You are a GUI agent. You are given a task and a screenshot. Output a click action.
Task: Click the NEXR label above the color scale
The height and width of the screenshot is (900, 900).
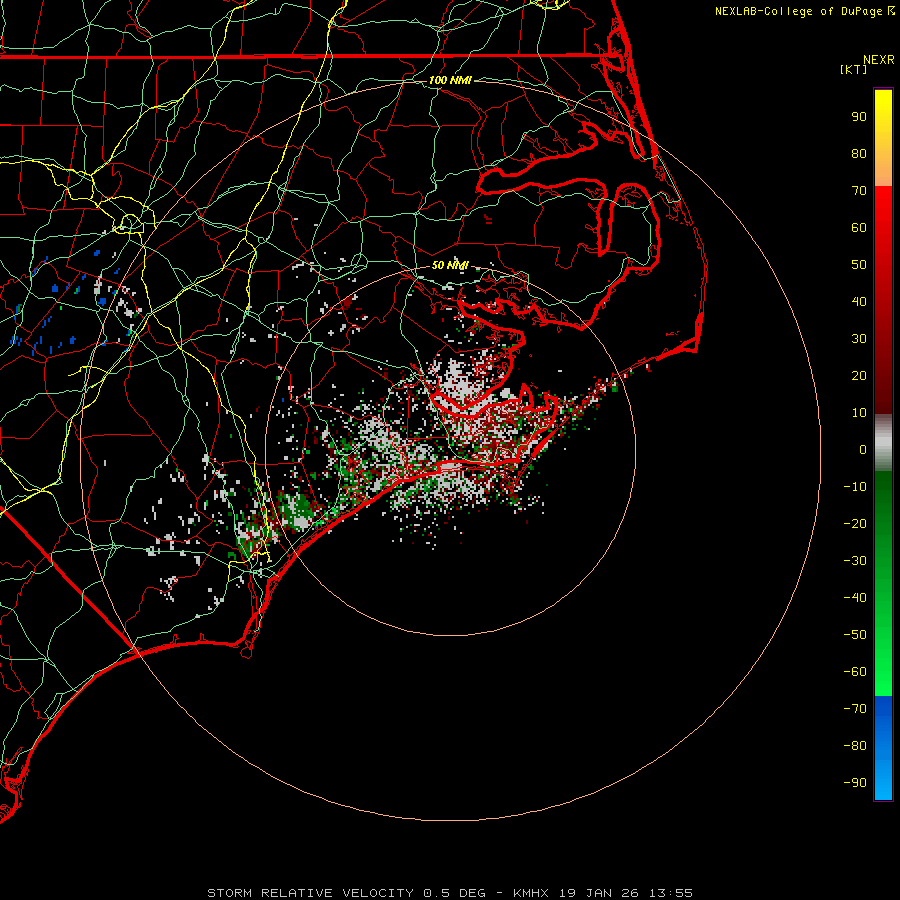(879, 60)
